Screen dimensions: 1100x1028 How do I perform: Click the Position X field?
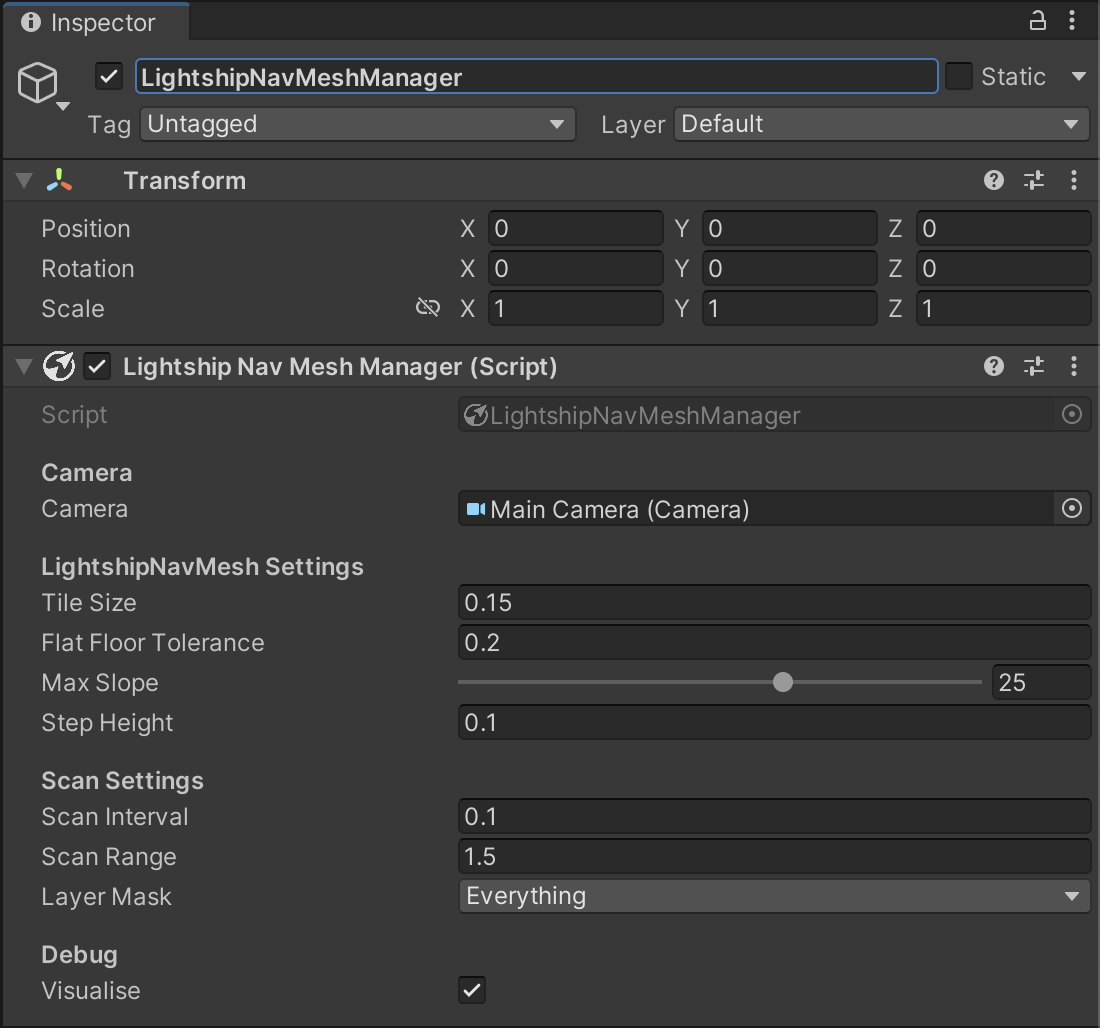click(575, 228)
